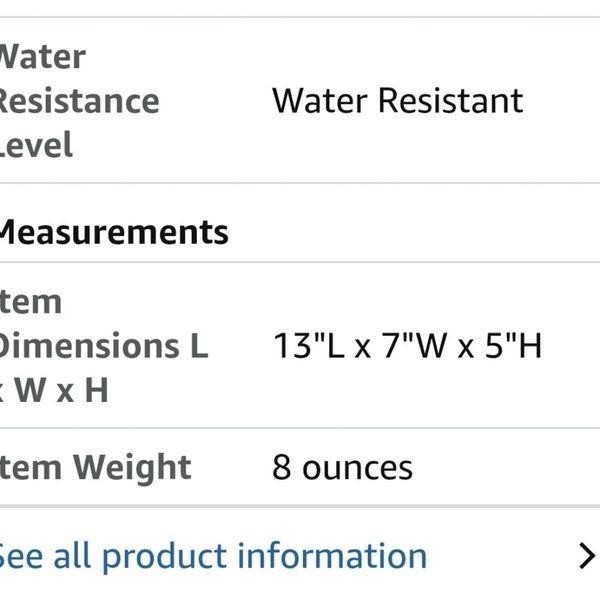Viewport: 600px width, 600px height.
Task: Click the 13"L x 7"W x 5"H value
Action: pos(408,346)
